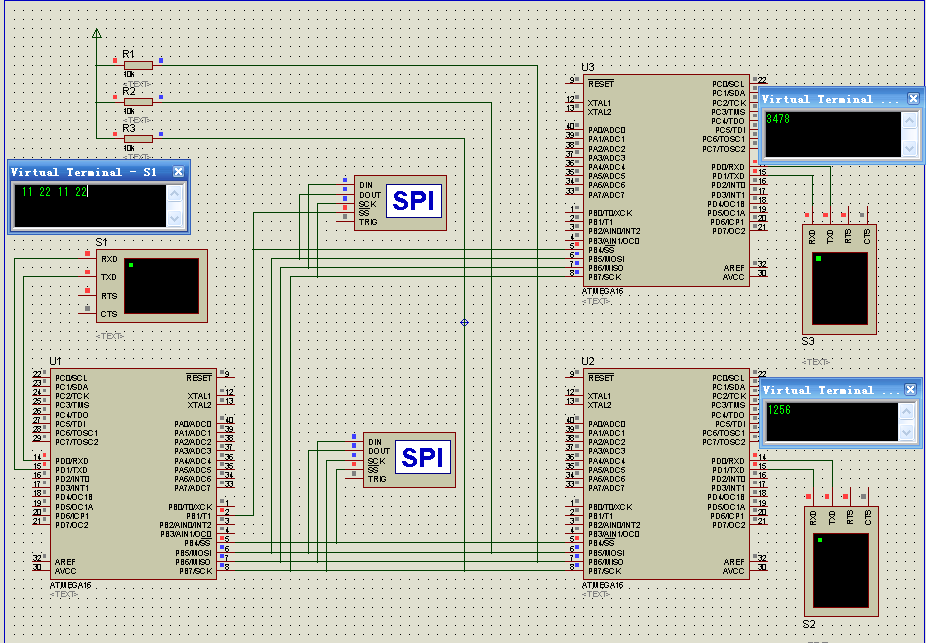Select the U3 ATMEGA16 chip body
This screenshot has width=926, height=643.
tap(664, 180)
